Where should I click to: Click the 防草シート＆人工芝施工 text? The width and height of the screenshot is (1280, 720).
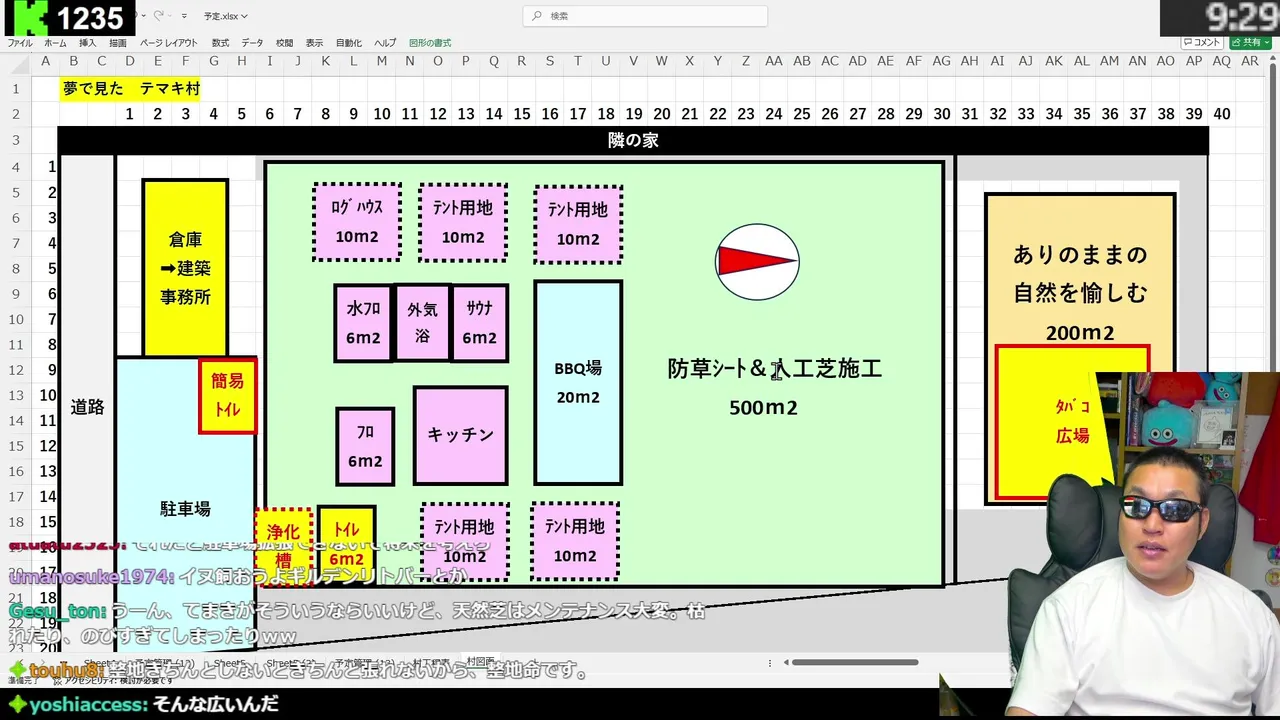coord(775,369)
